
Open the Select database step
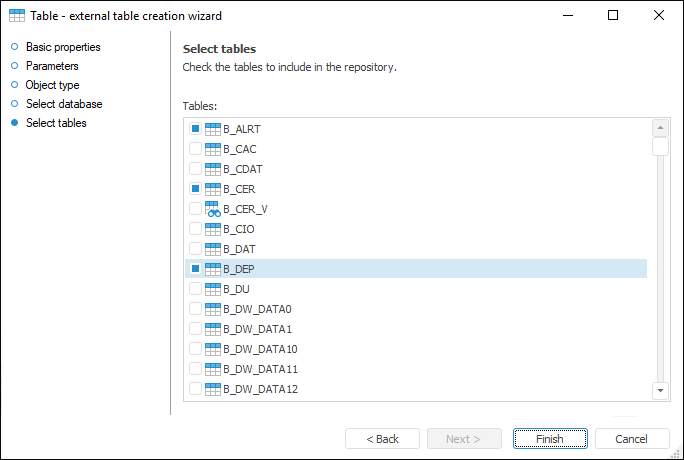[64, 104]
